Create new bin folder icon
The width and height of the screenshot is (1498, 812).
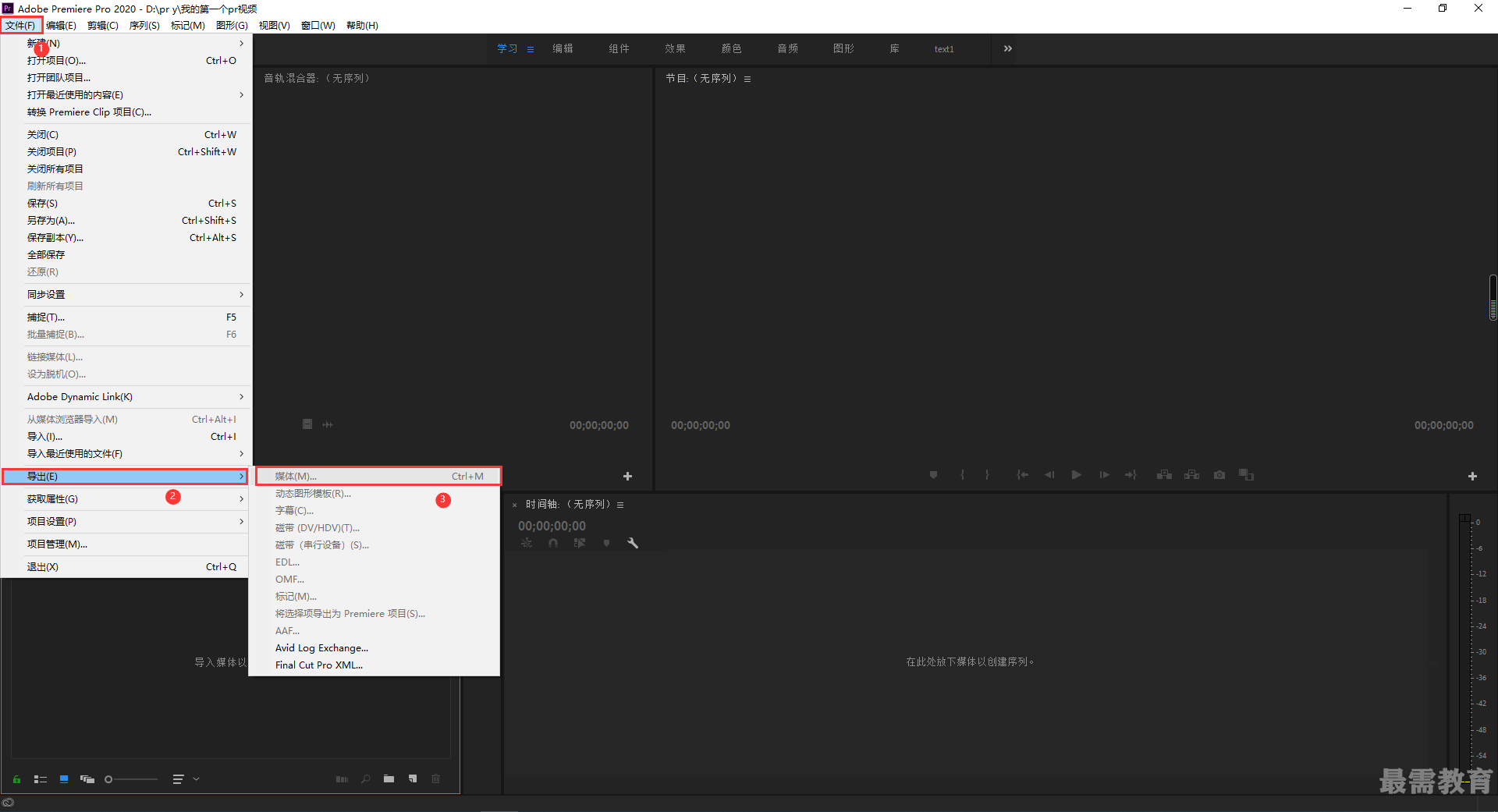389,779
